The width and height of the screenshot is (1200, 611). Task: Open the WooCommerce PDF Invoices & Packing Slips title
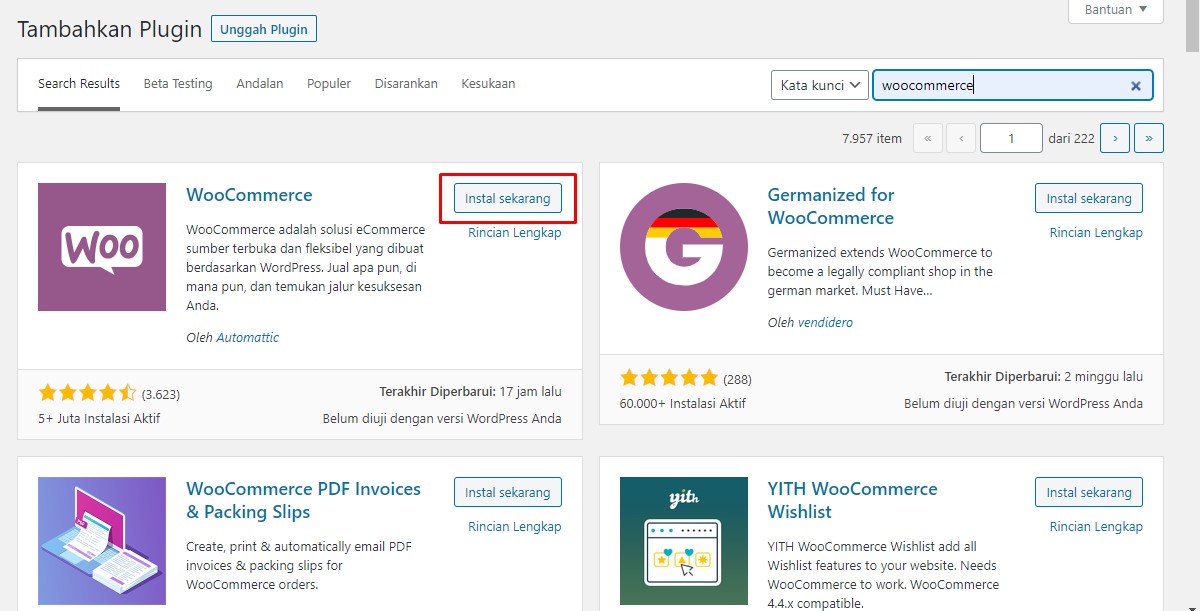tap(304, 500)
